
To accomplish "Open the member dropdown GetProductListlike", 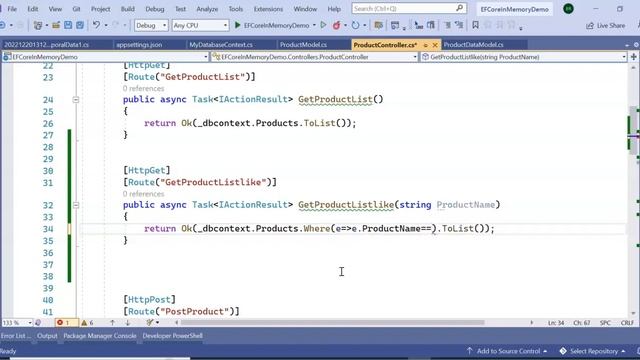I will coord(524,57).
